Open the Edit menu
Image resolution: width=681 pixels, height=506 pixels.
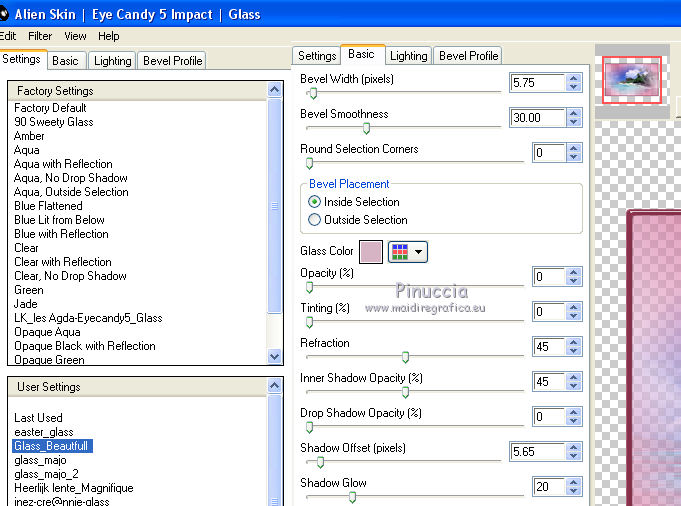[x=8, y=36]
